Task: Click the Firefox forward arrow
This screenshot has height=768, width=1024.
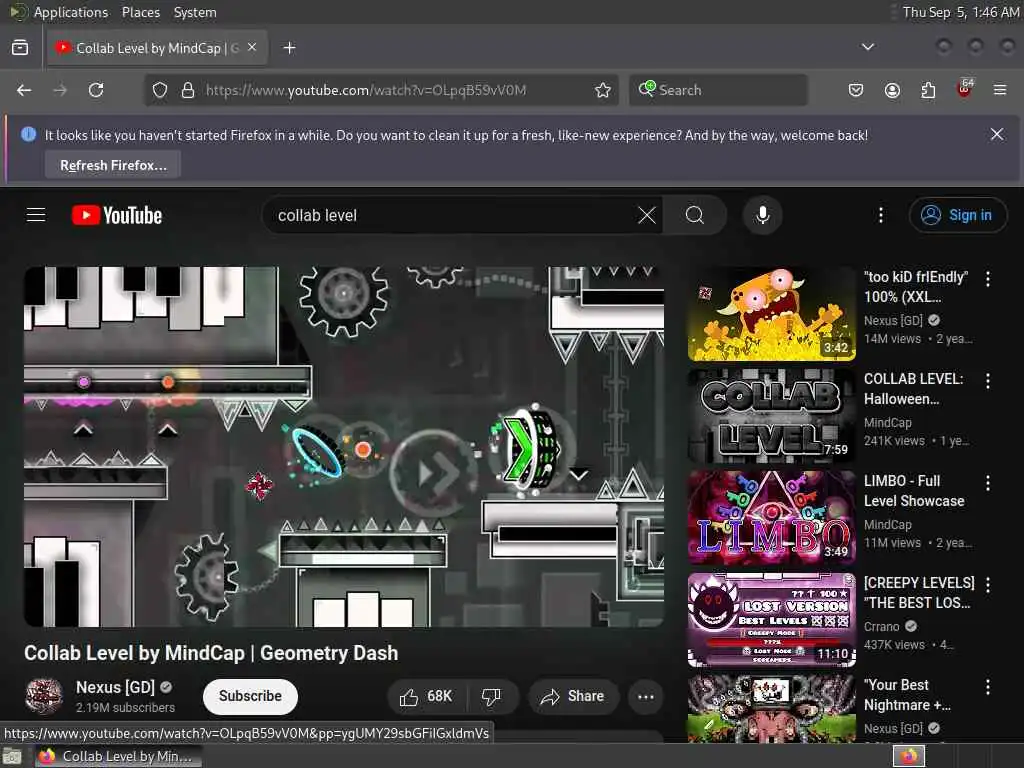Action: coord(60,90)
